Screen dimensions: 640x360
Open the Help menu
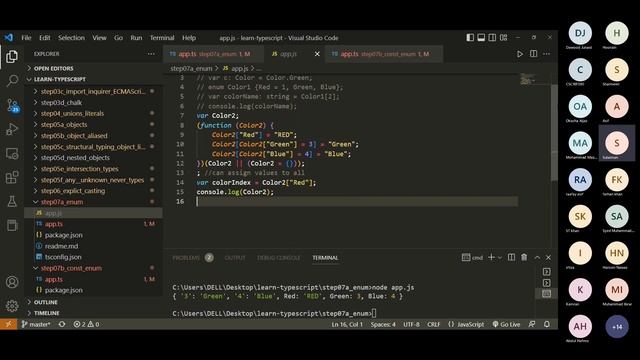tap(189, 38)
